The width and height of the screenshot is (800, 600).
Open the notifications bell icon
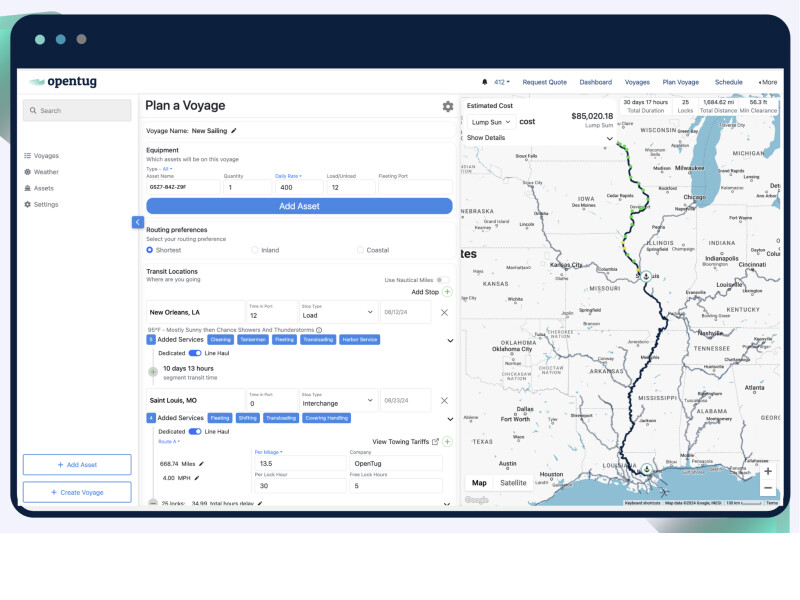(x=484, y=82)
